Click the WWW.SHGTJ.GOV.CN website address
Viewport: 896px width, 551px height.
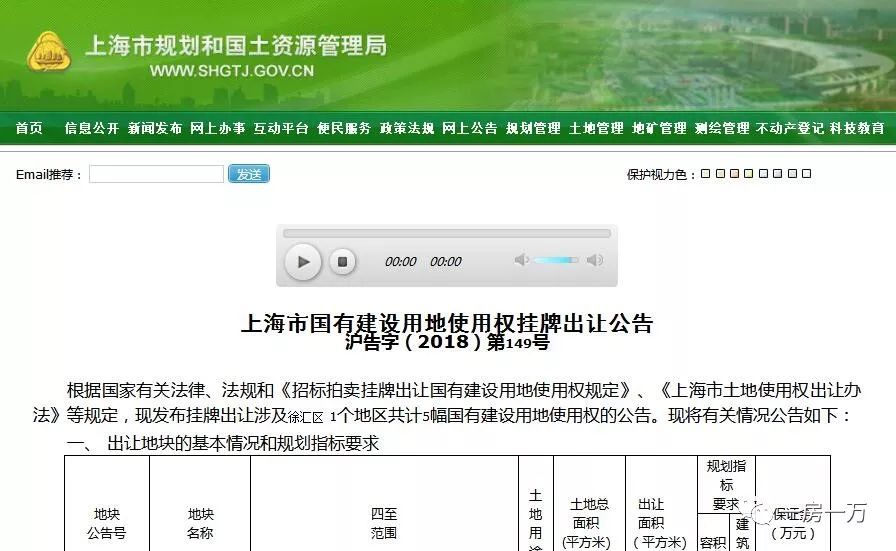232,71
